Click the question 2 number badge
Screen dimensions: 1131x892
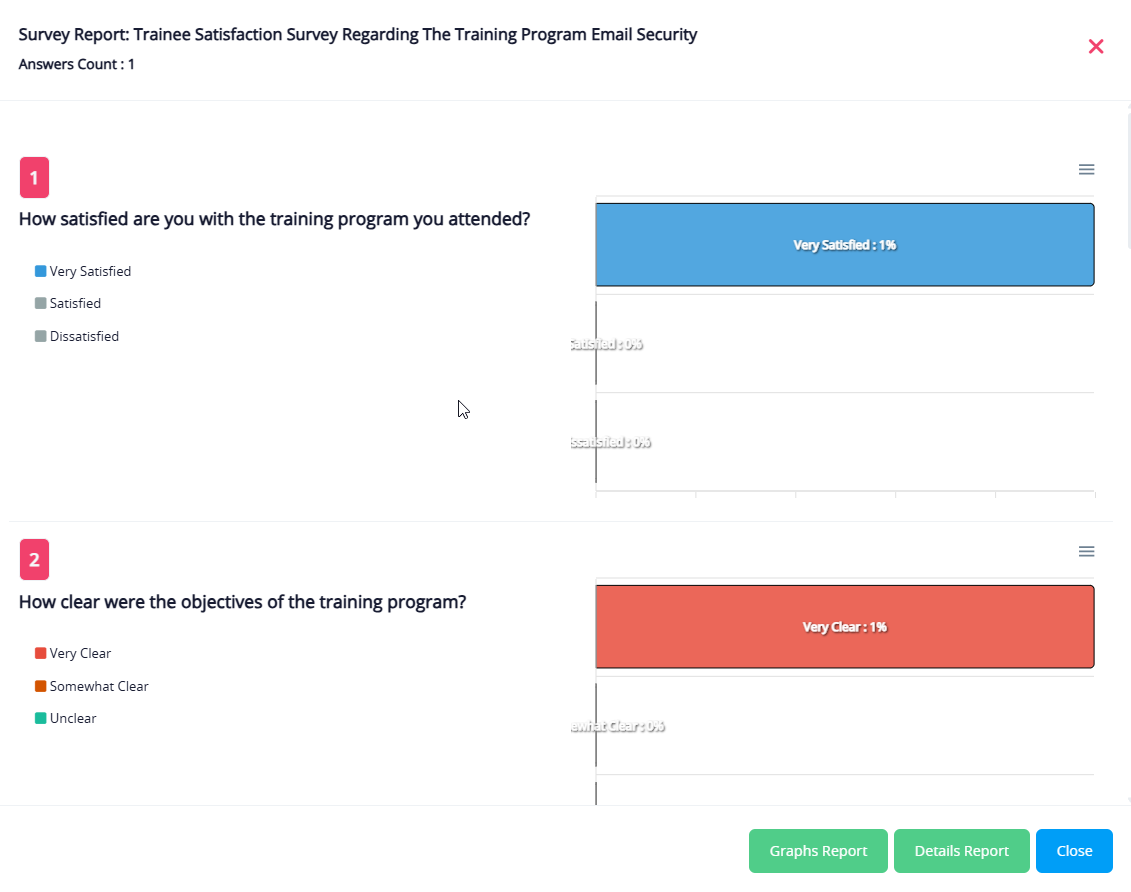tap(34, 560)
